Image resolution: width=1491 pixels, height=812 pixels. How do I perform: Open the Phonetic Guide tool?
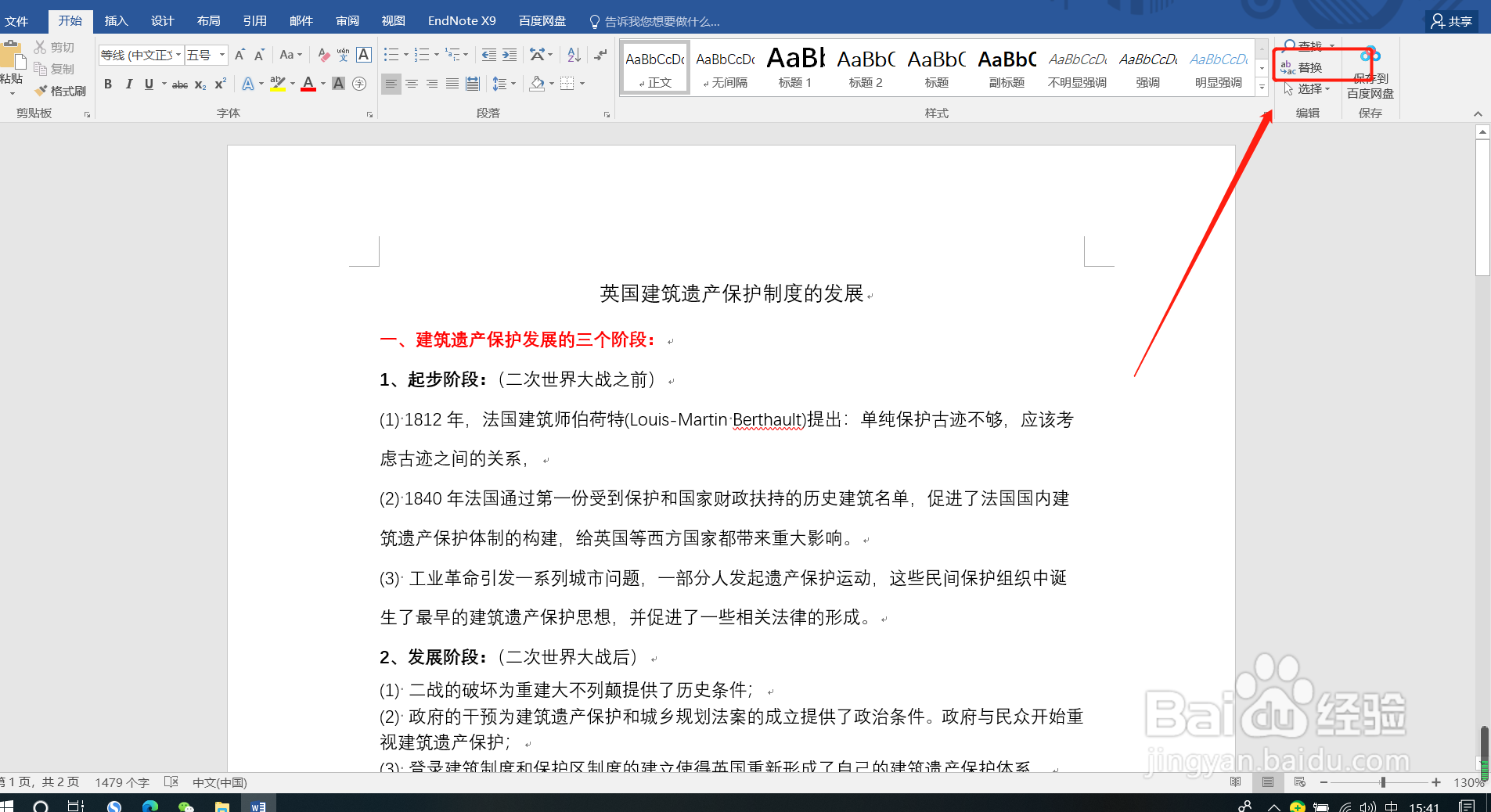[342, 55]
